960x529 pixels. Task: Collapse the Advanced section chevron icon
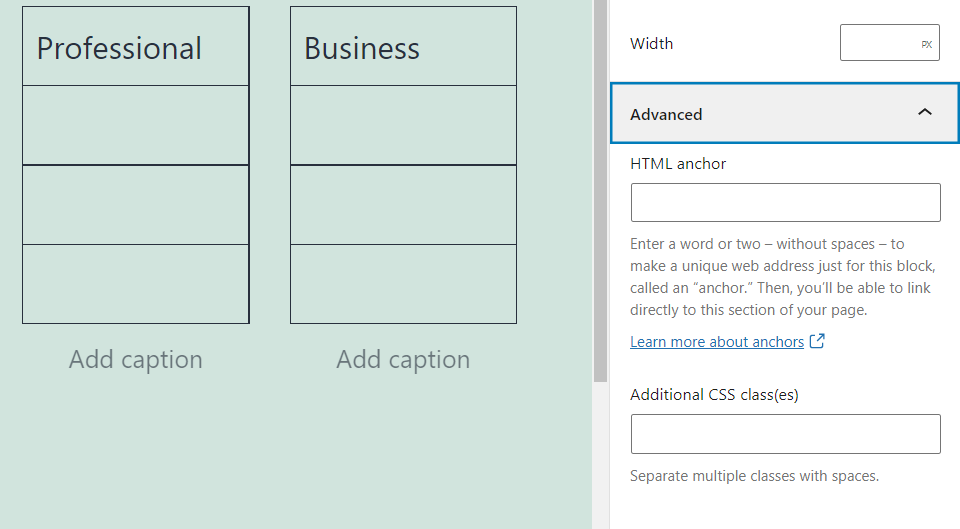pyautogui.click(x=924, y=113)
